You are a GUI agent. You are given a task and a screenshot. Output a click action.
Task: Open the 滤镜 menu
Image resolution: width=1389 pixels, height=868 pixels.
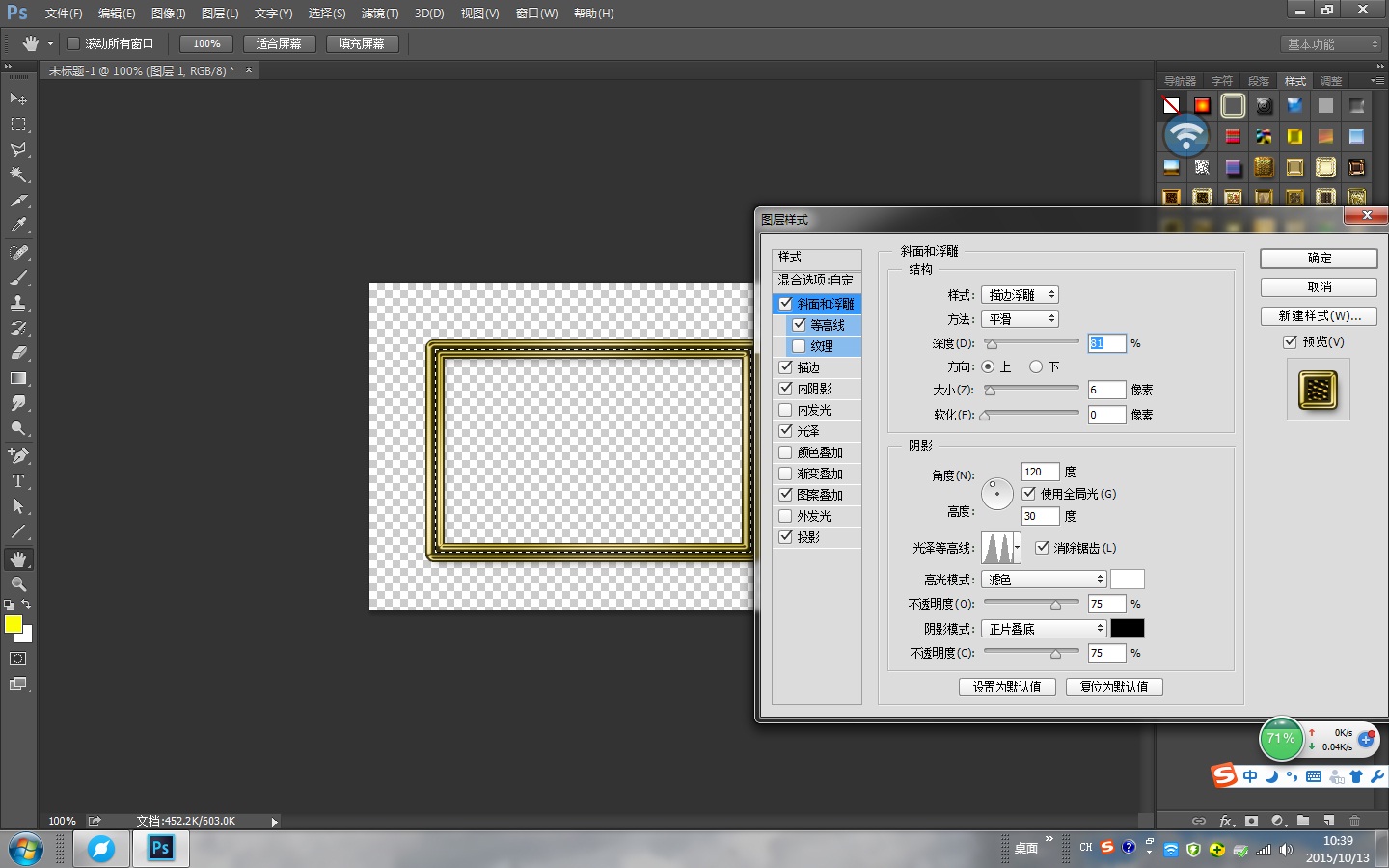tap(379, 14)
